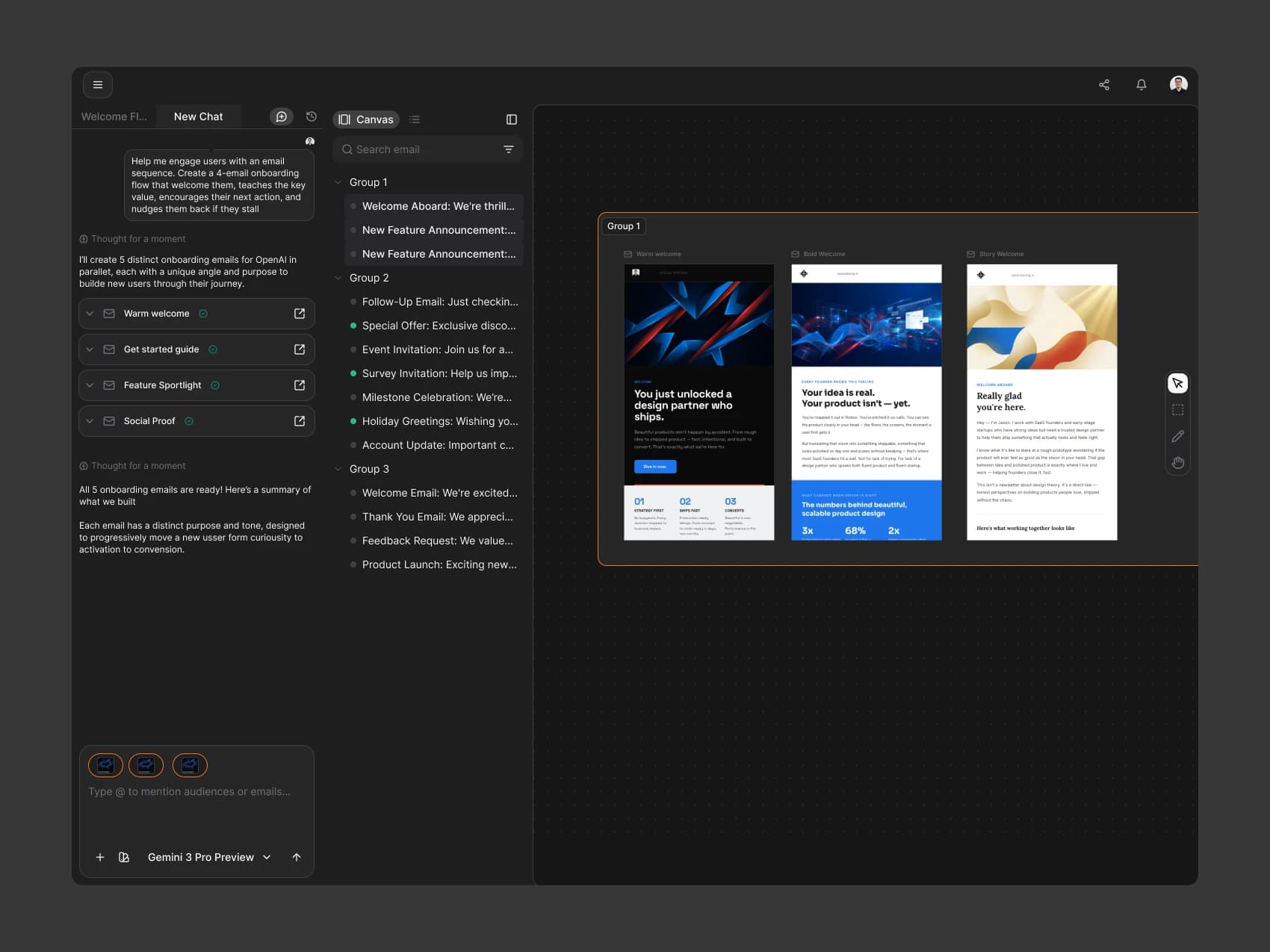
Task: Open Social Proof external link icon
Action: (300, 421)
